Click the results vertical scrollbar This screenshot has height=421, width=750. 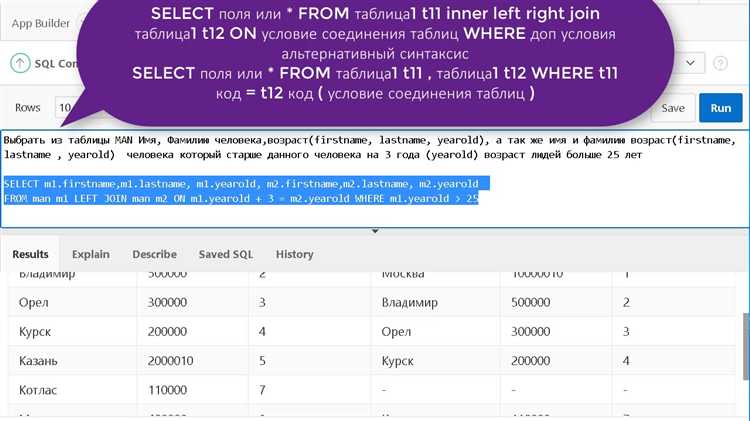(x=746, y=346)
